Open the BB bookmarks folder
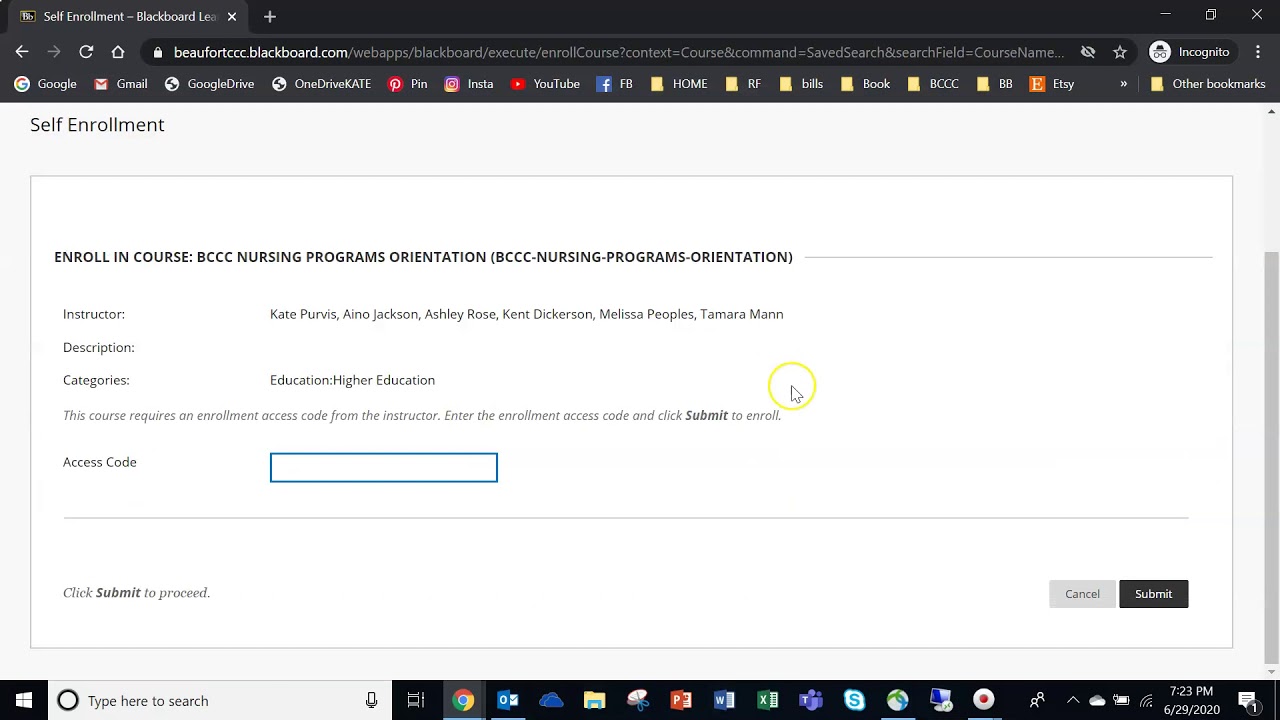1280x720 pixels. click(994, 84)
